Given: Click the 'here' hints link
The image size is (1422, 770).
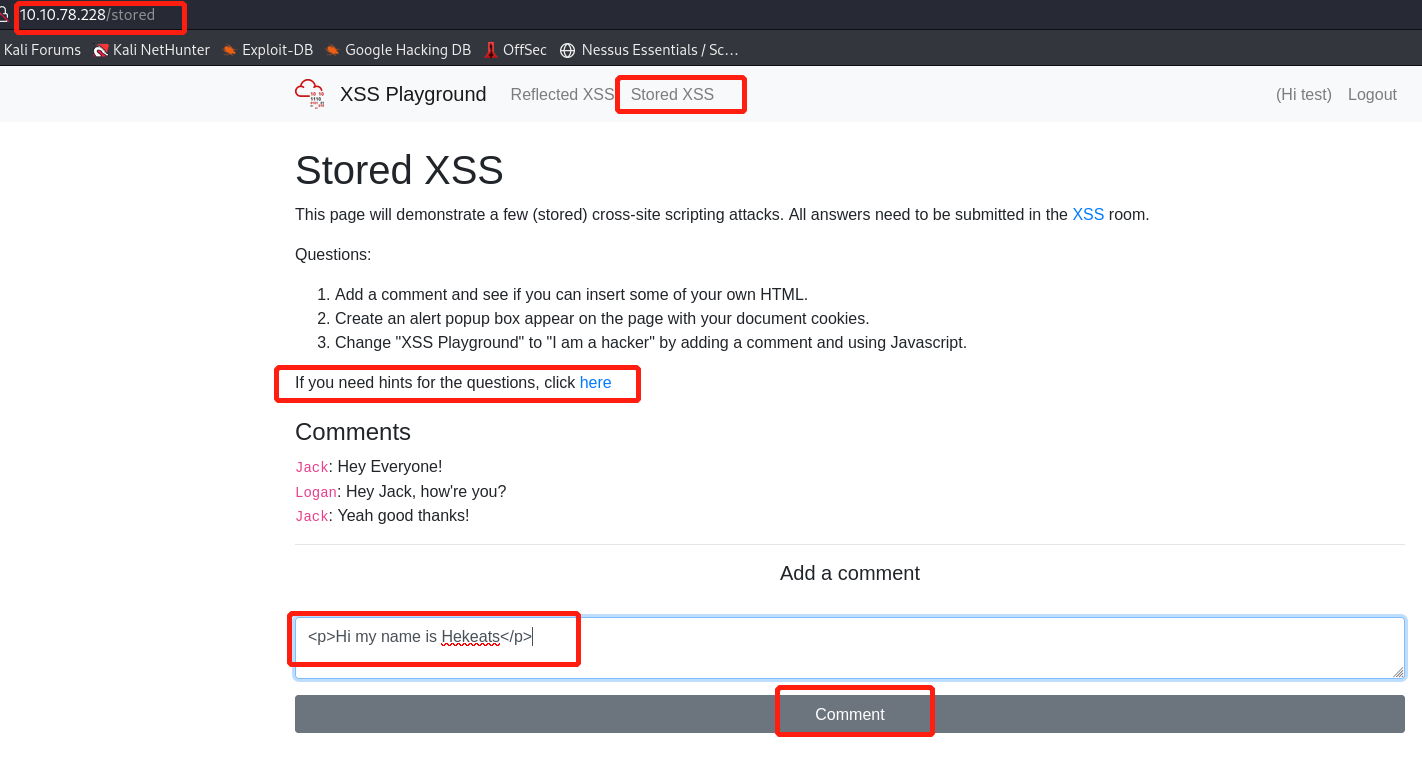Looking at the screenshot, I should pyautogui.click(x=595, y=382).
